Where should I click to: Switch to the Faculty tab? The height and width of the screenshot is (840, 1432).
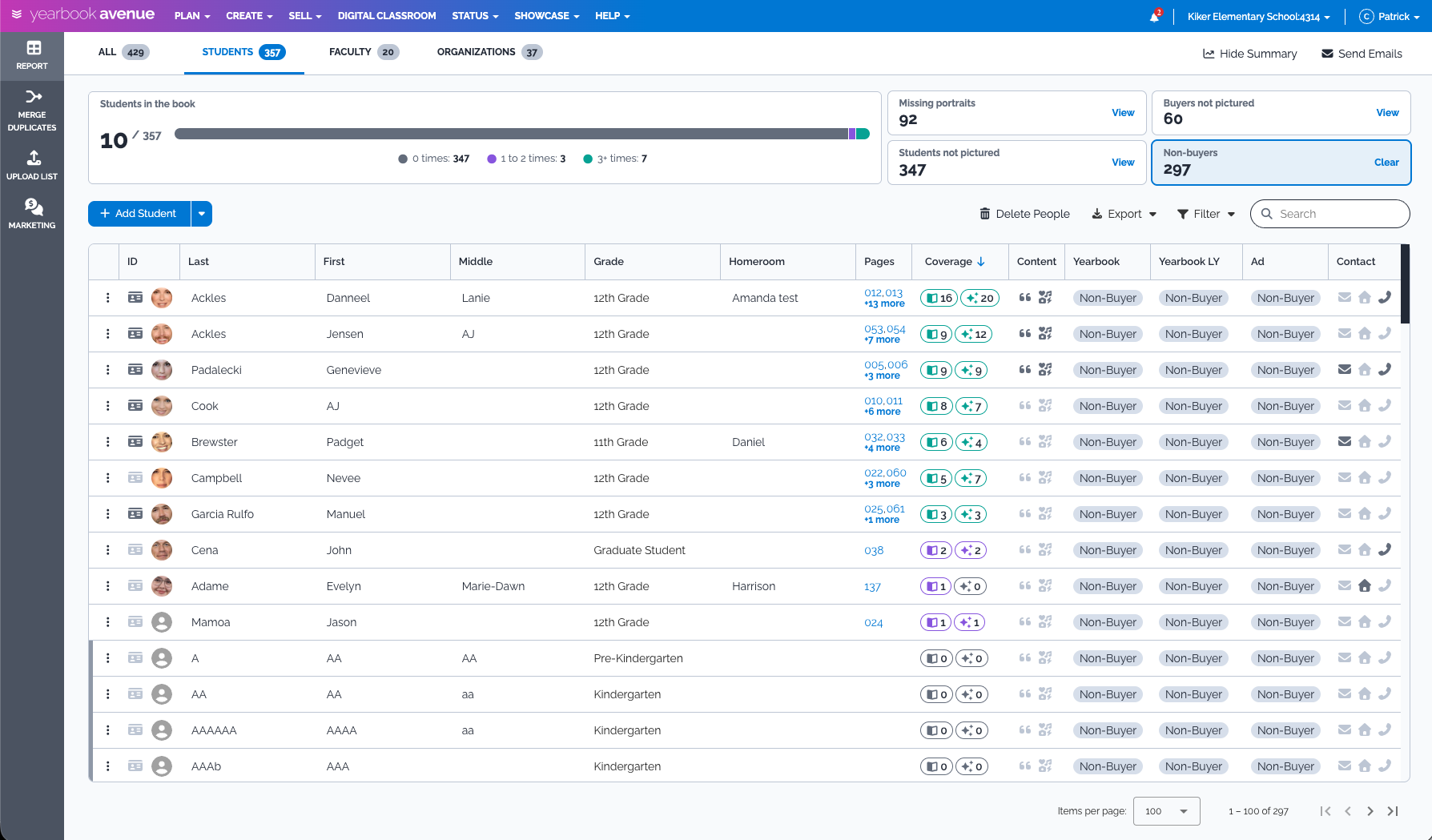(364, 52)
